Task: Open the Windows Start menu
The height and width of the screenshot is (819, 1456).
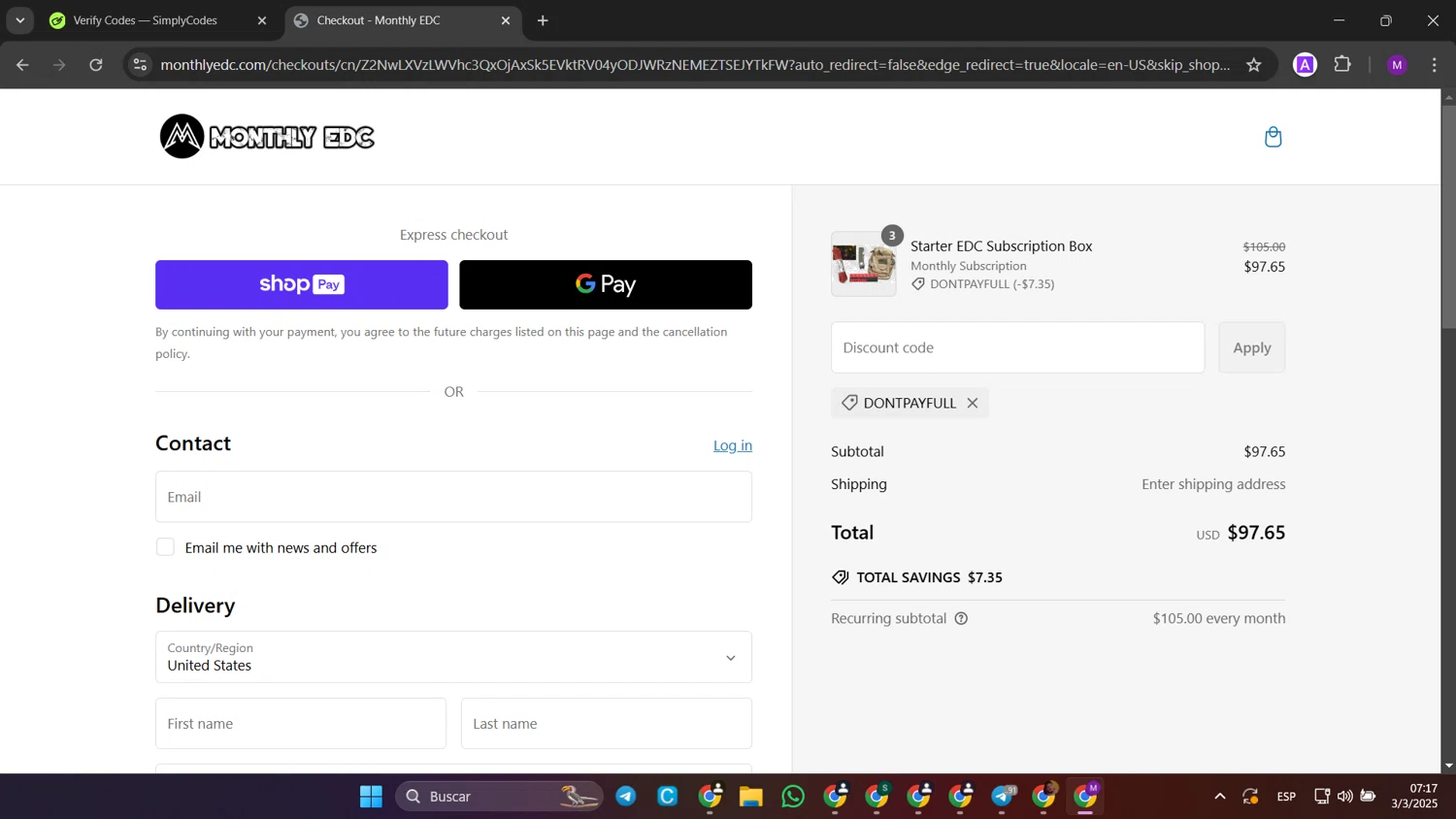Action: tap(371, 797)
